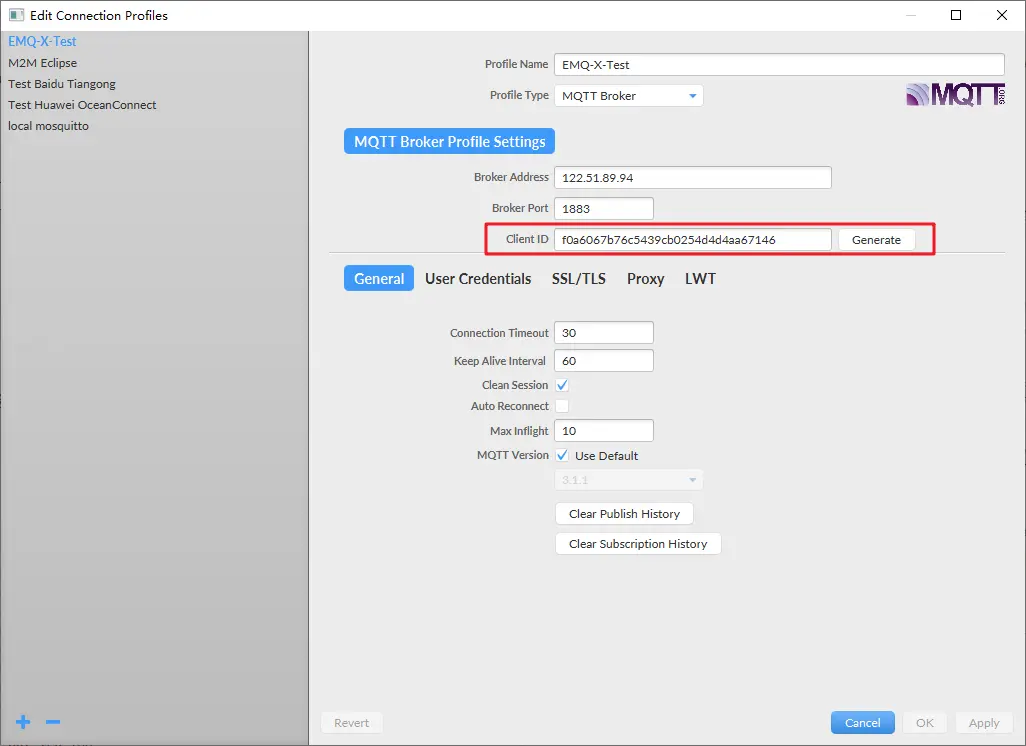Select Test Huawei OceanConnect profile
The width and height of the screenshot is (1026, 746).
[x=154, y=105]
